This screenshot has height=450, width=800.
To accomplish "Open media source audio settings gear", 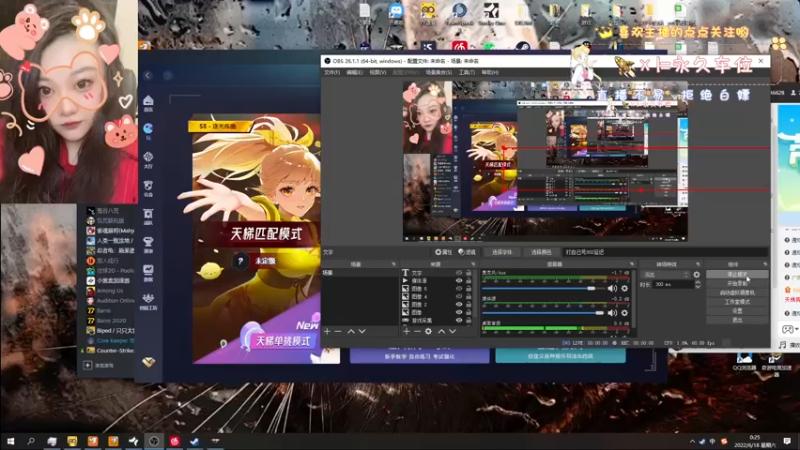I will 624,313.
